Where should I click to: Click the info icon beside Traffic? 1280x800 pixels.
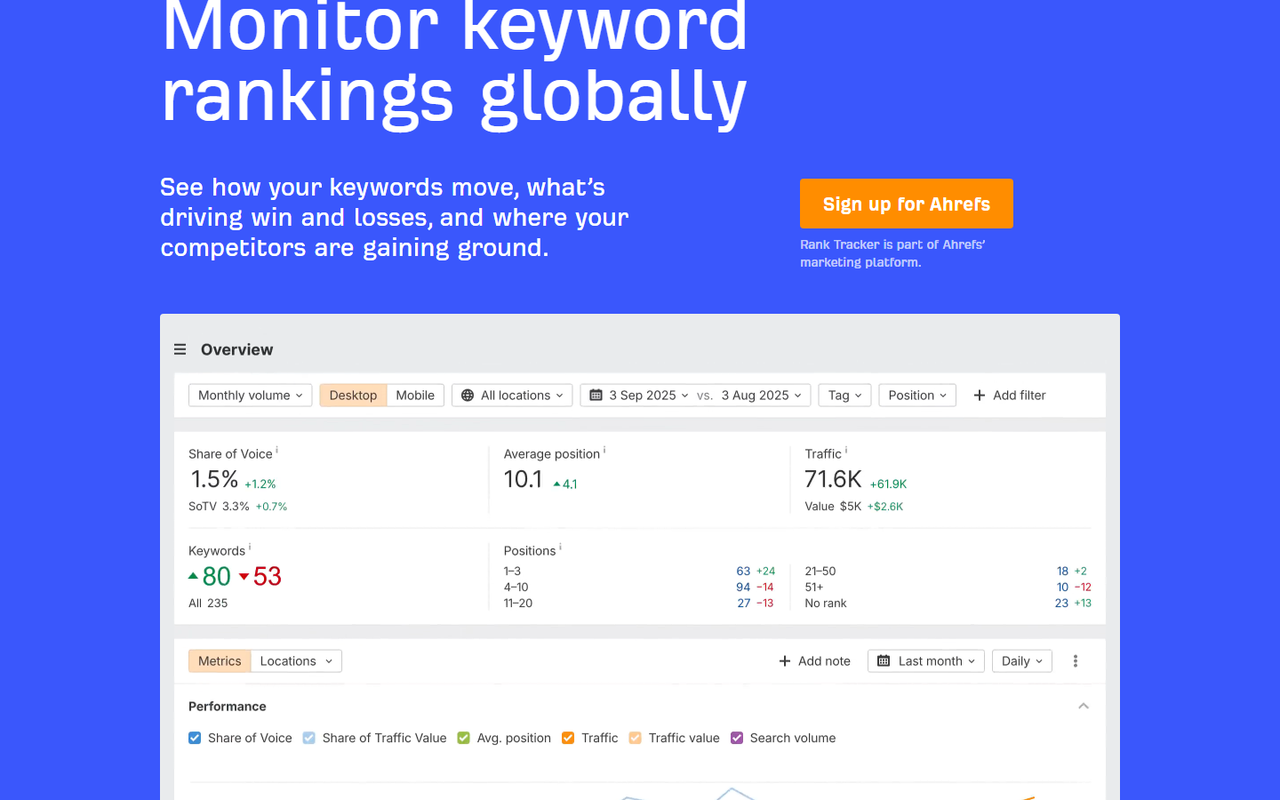[846, 450]
